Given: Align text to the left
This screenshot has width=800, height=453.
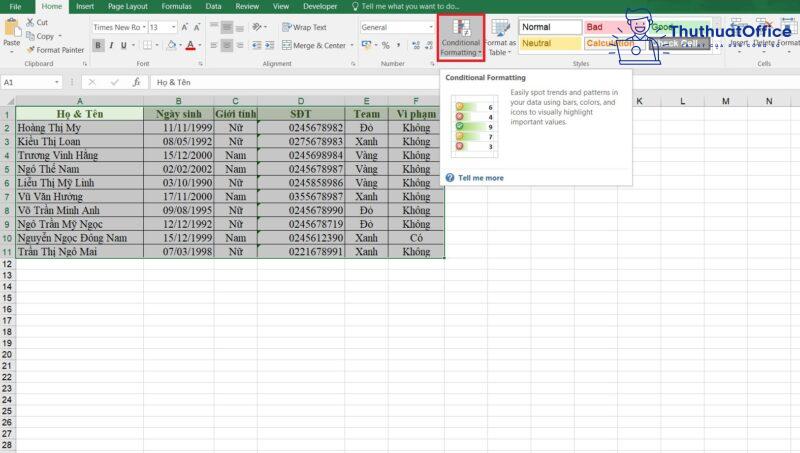Looking at the screenshot, I should pos(214,45).
